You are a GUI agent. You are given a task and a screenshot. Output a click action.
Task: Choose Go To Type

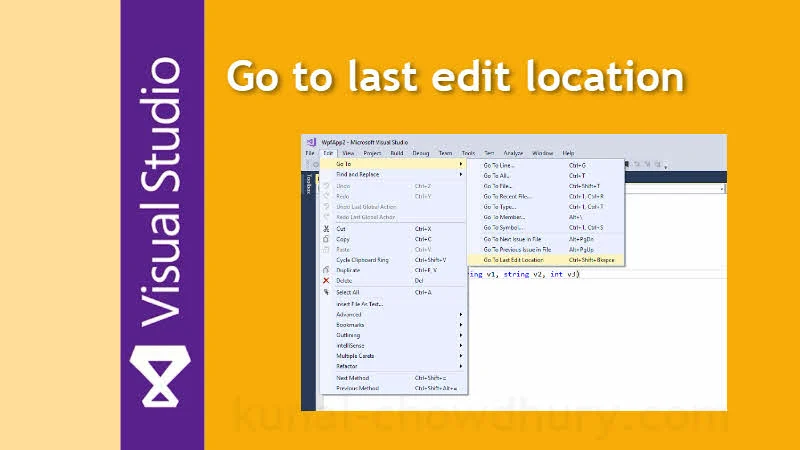click(x=545, y=207)
